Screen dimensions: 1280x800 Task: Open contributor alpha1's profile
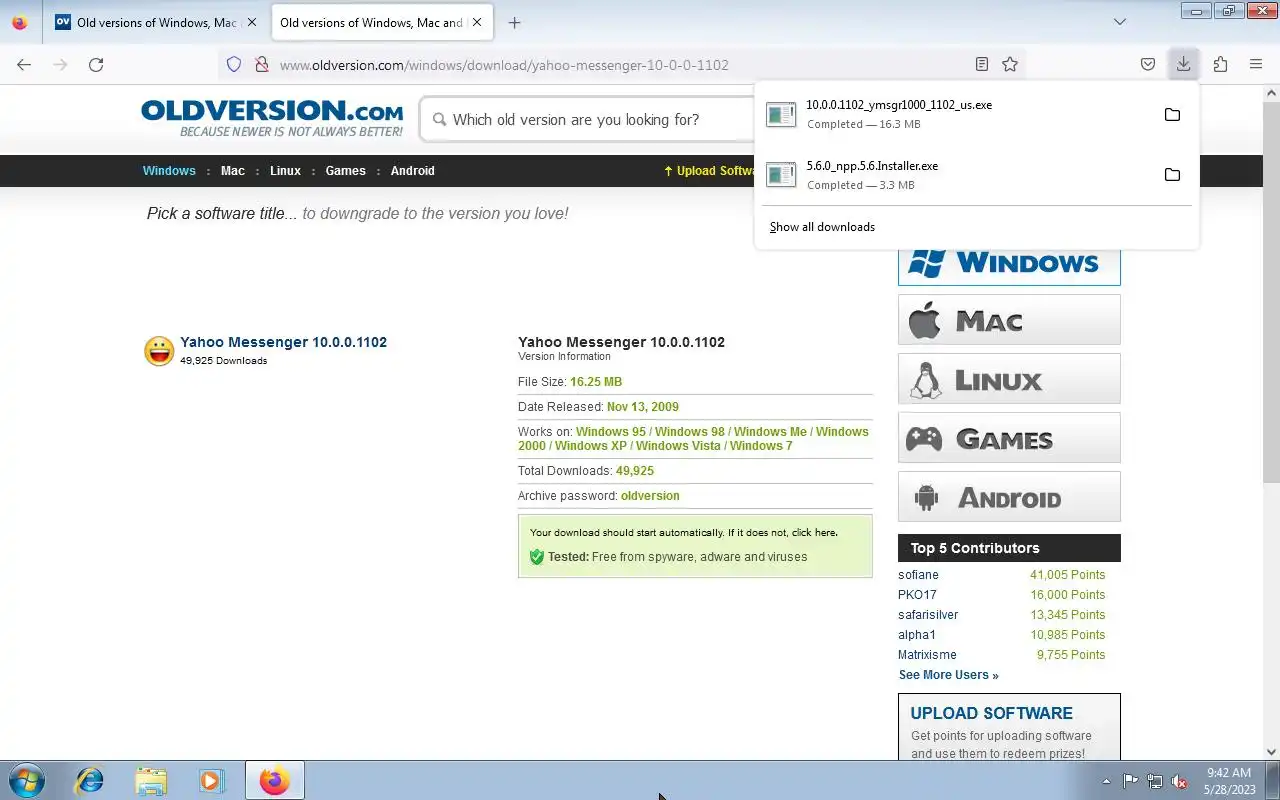(917, 635)
